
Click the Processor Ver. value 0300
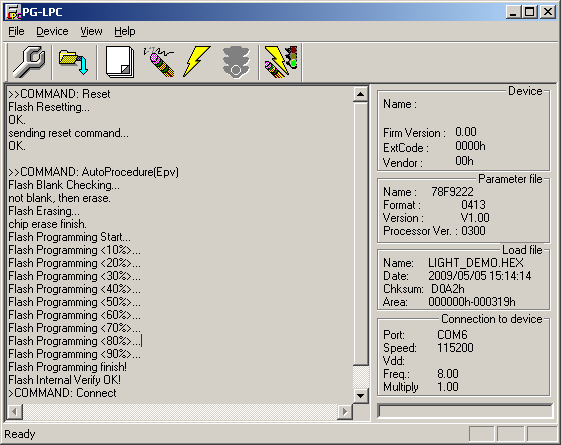pyautogui.click(x=473, y=231)
